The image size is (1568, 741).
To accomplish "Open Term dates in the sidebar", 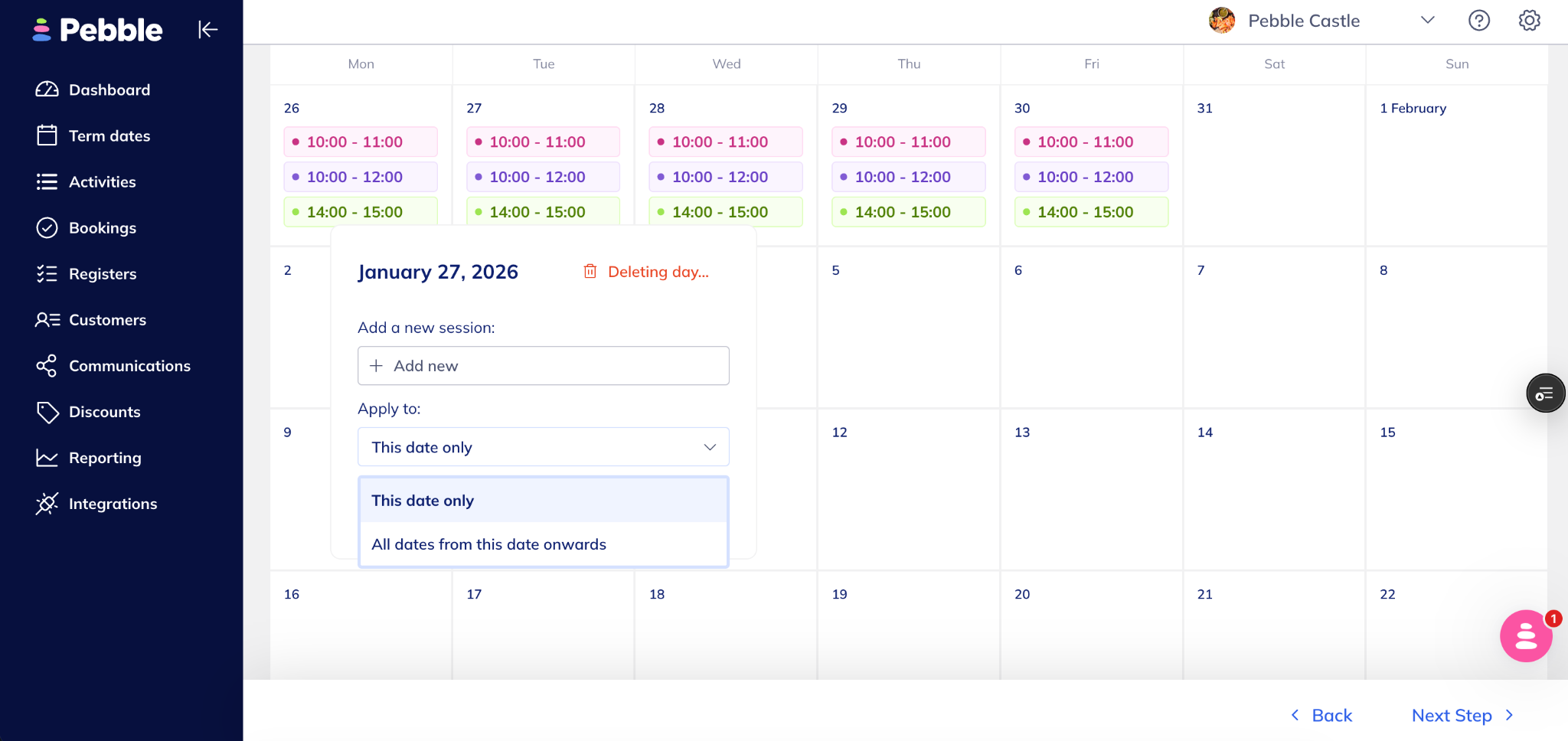I will point(109,136).
